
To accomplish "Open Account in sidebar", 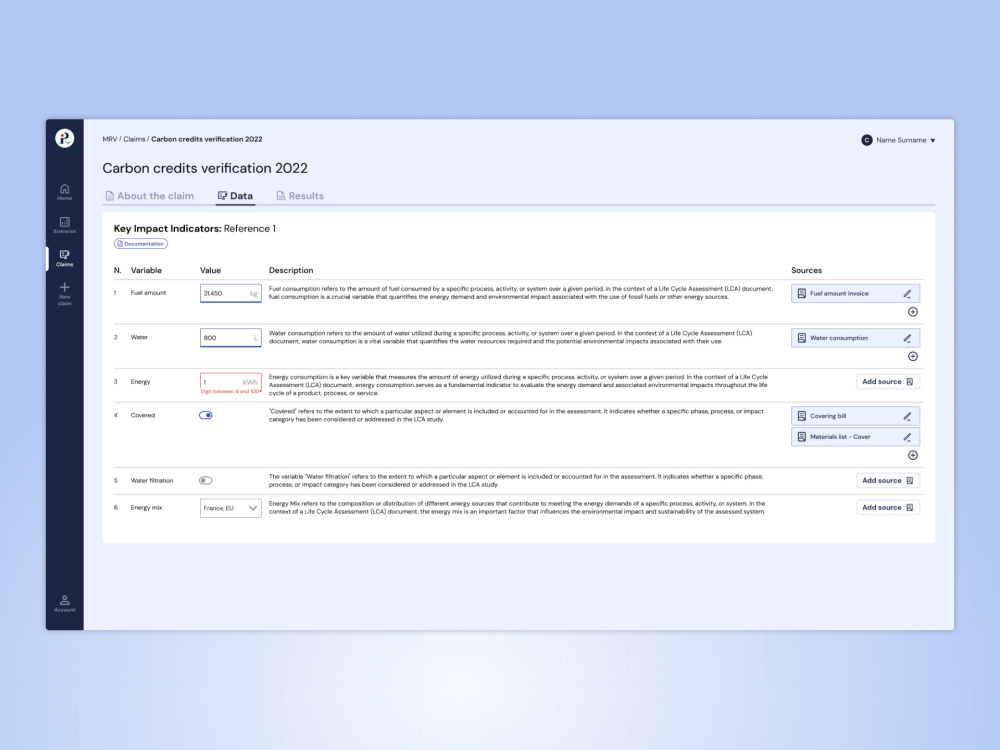I will pos(64,604).
